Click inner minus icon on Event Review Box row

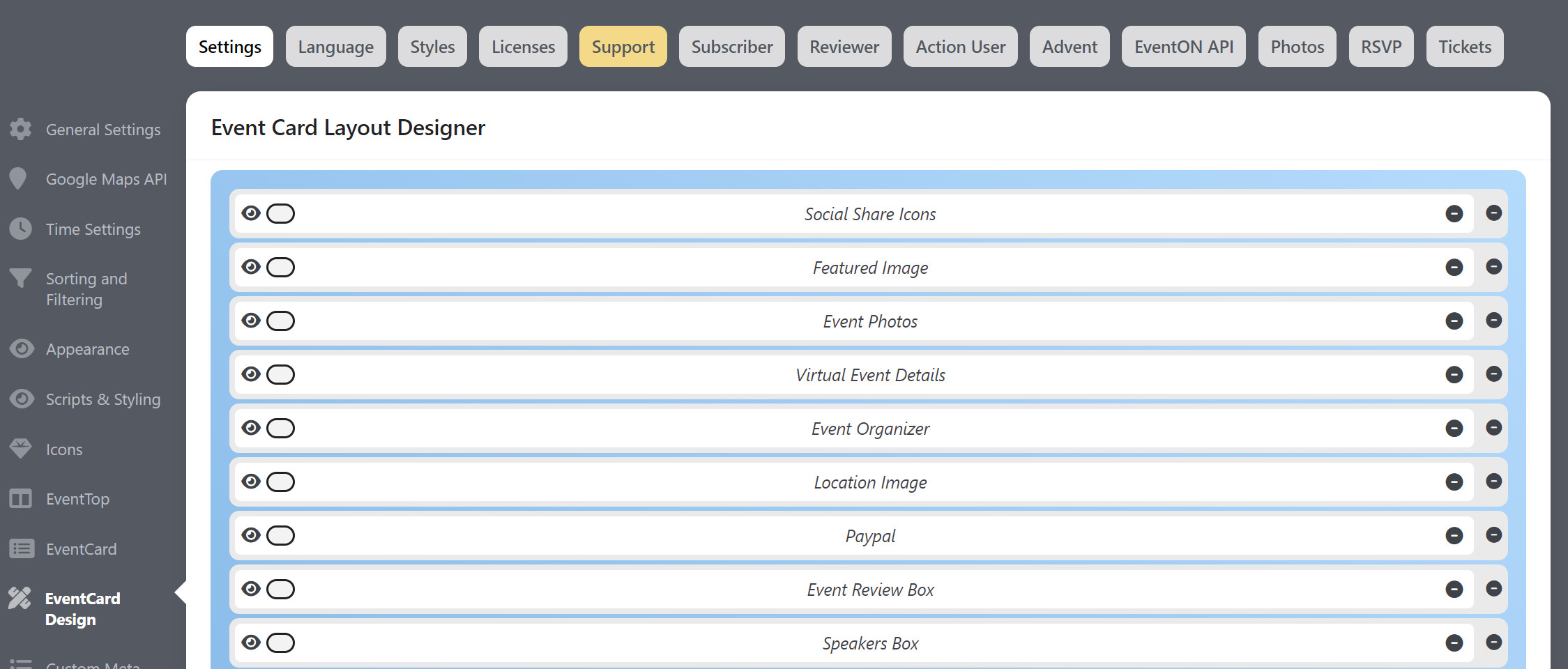1454,589
